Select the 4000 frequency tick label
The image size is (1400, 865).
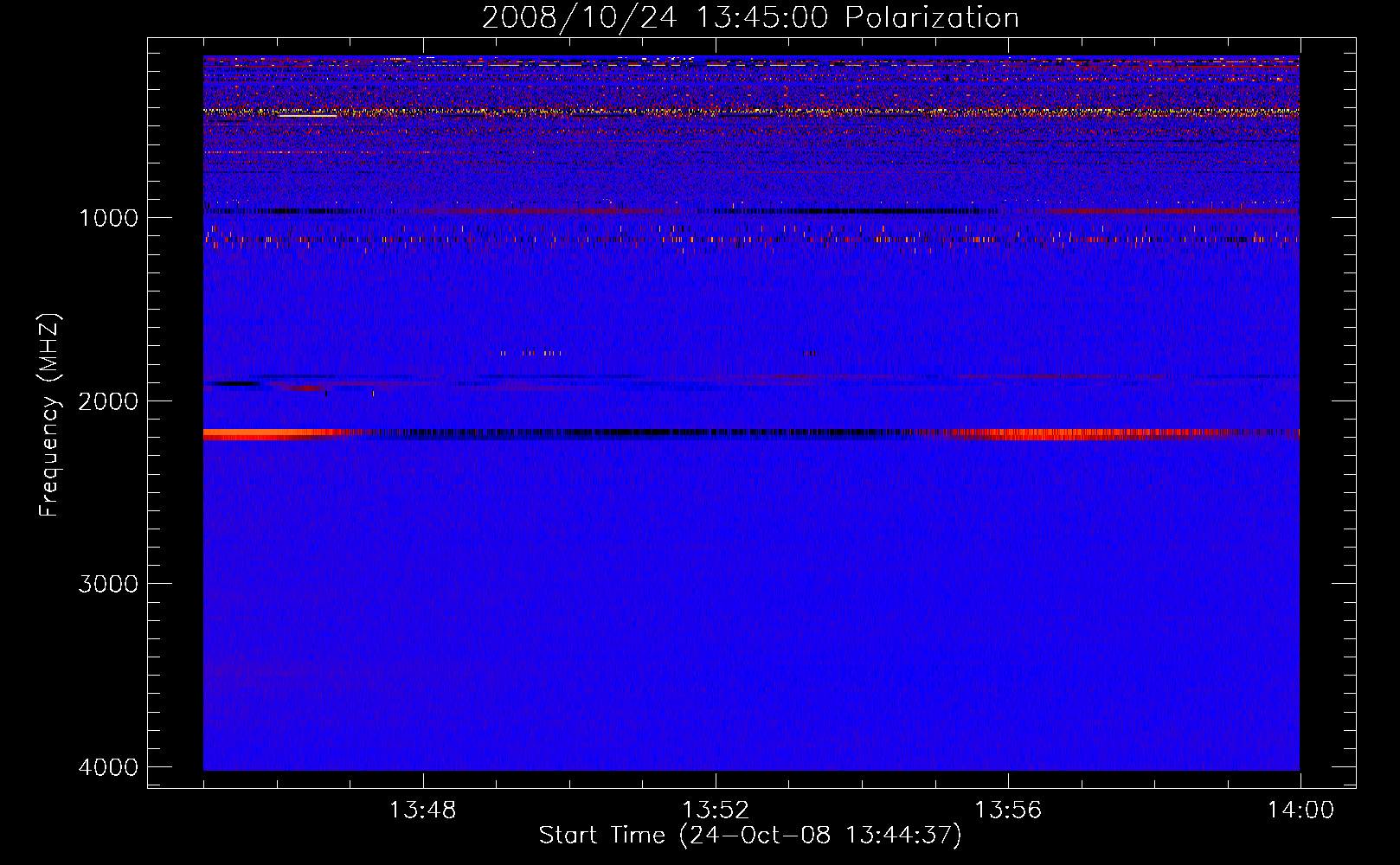pyautogui.click(x=108, y=767)
